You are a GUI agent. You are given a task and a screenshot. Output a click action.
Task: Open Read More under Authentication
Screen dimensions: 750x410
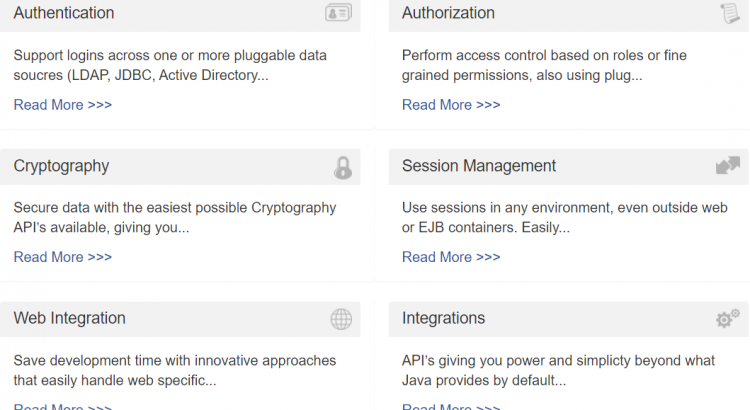[x=63, y=105]
